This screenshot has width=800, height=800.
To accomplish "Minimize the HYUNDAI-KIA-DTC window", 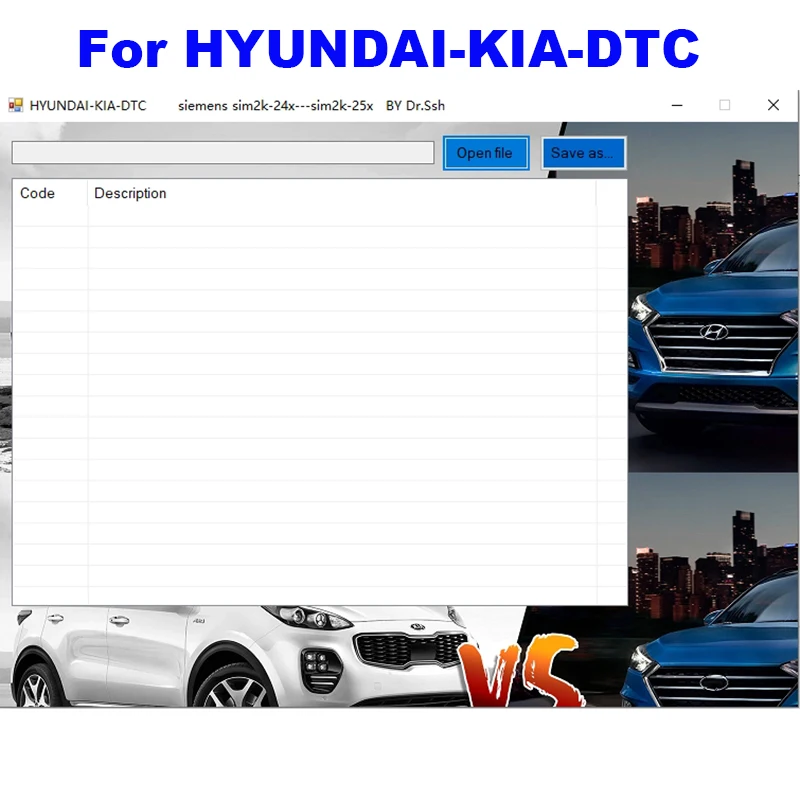I will pyautogui.click(x=678, y=105).
